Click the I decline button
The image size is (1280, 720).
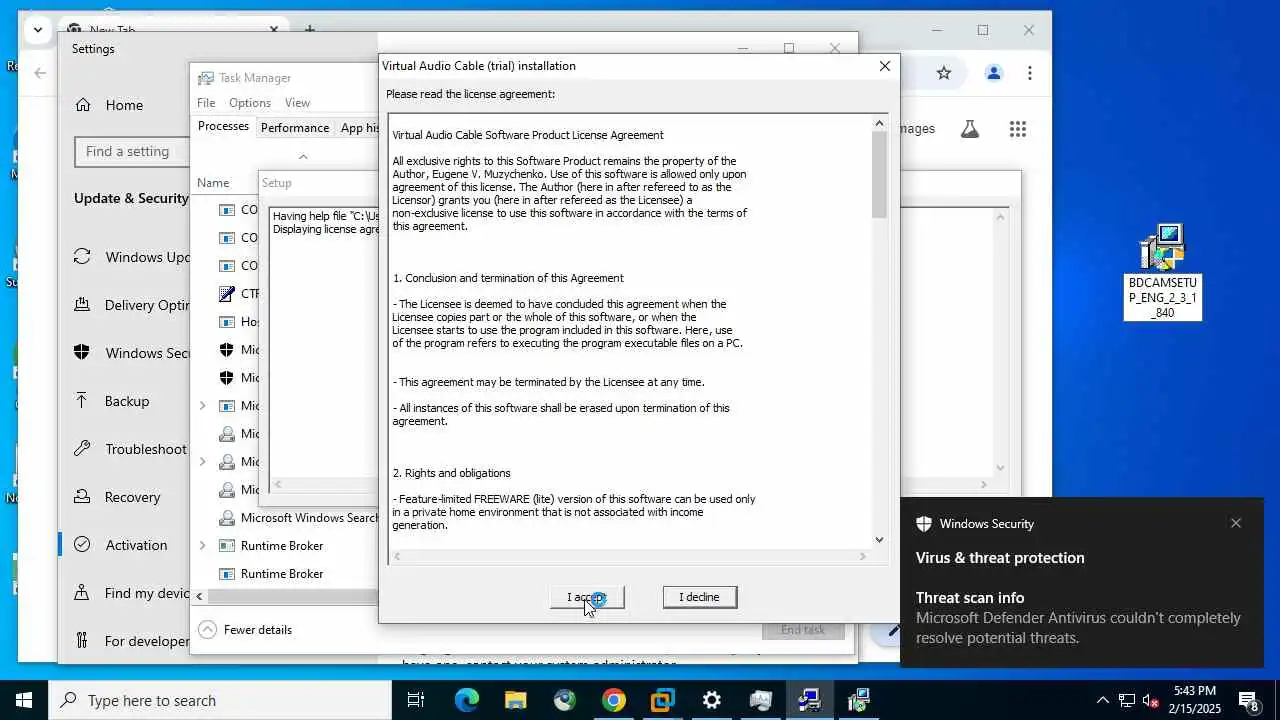pyautogui.click(x=699, y=597)
